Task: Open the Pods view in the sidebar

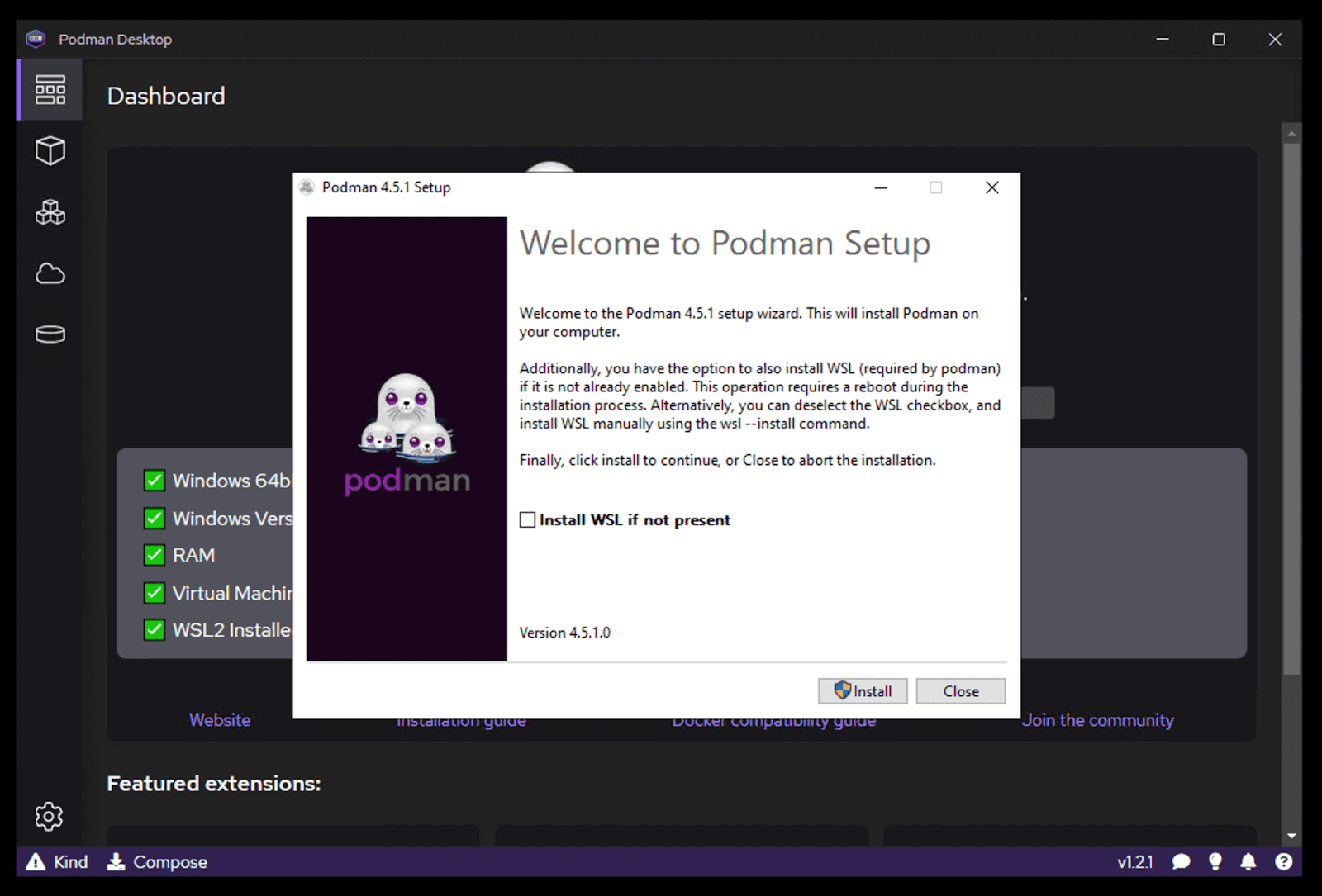Action: pyautogui.click(x=50, y=212)
